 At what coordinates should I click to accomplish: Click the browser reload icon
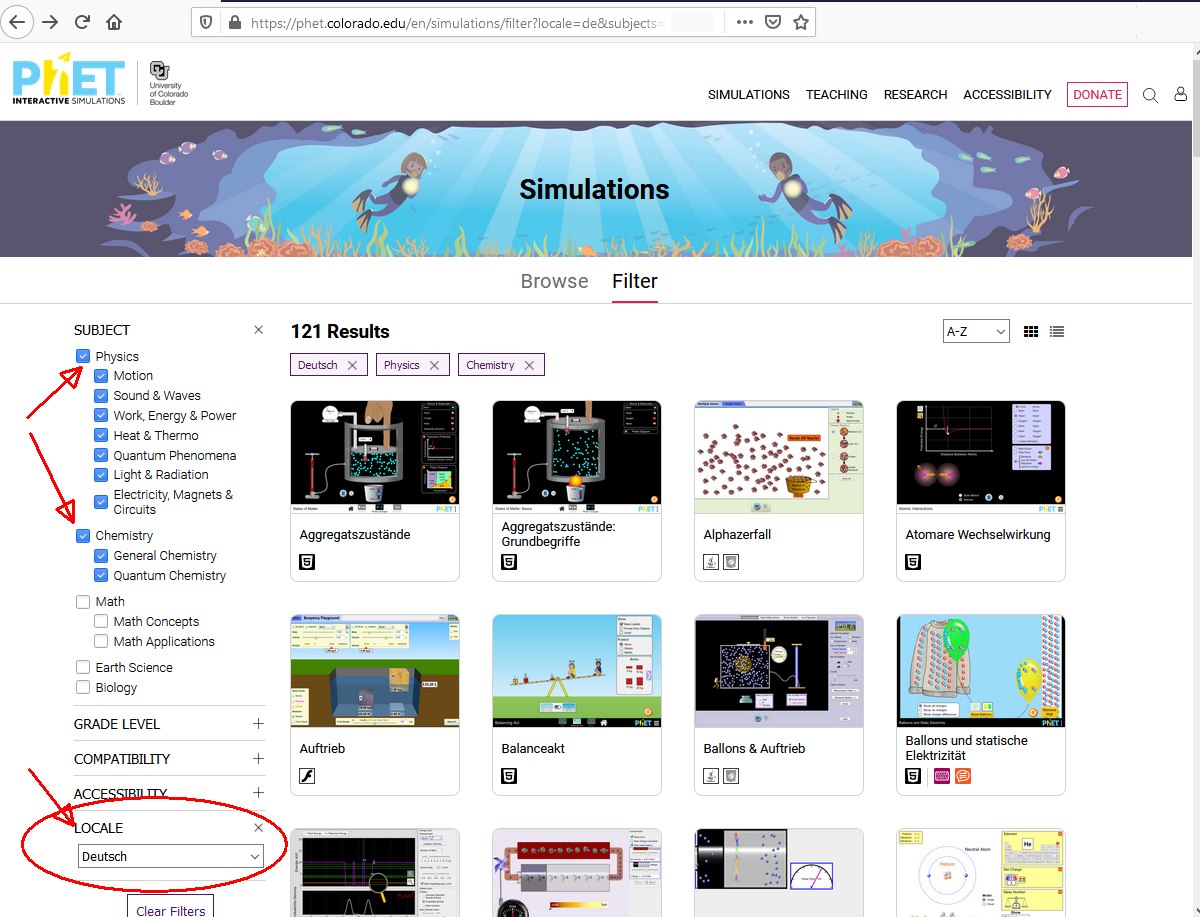coord(82,22)
